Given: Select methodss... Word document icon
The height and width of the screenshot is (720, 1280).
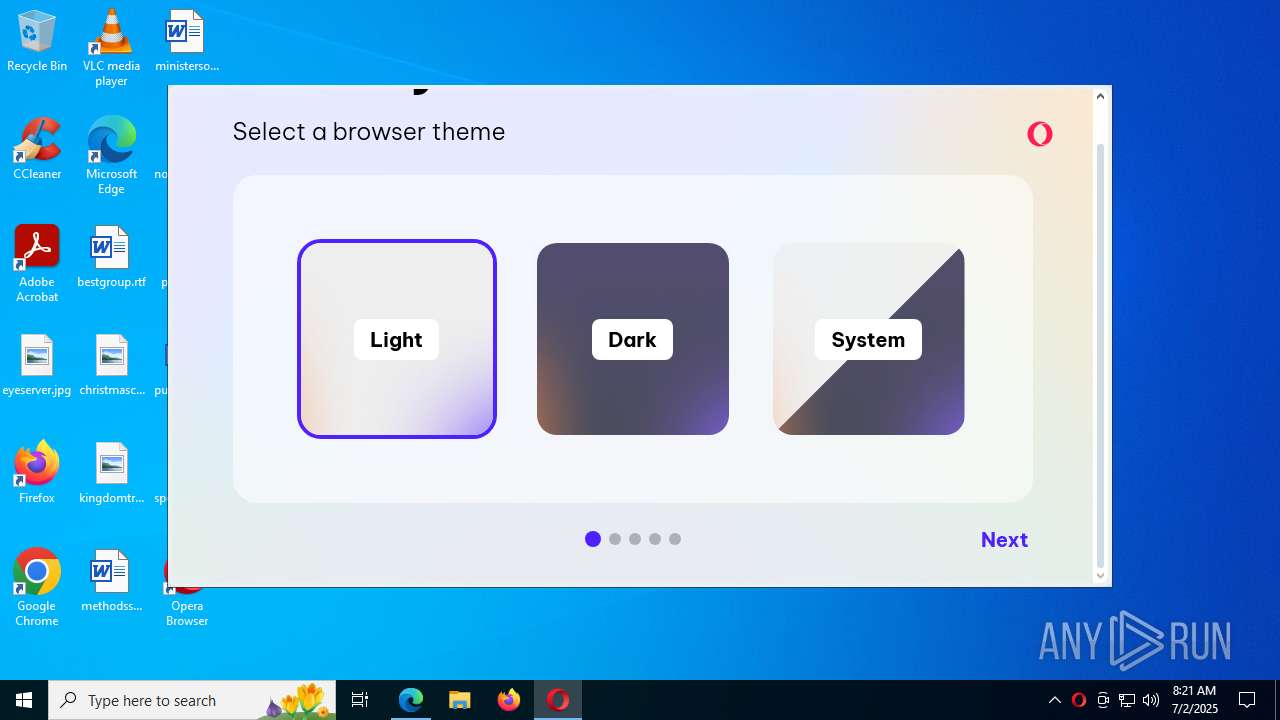Looking at the screenshot, I should (111, 581).
